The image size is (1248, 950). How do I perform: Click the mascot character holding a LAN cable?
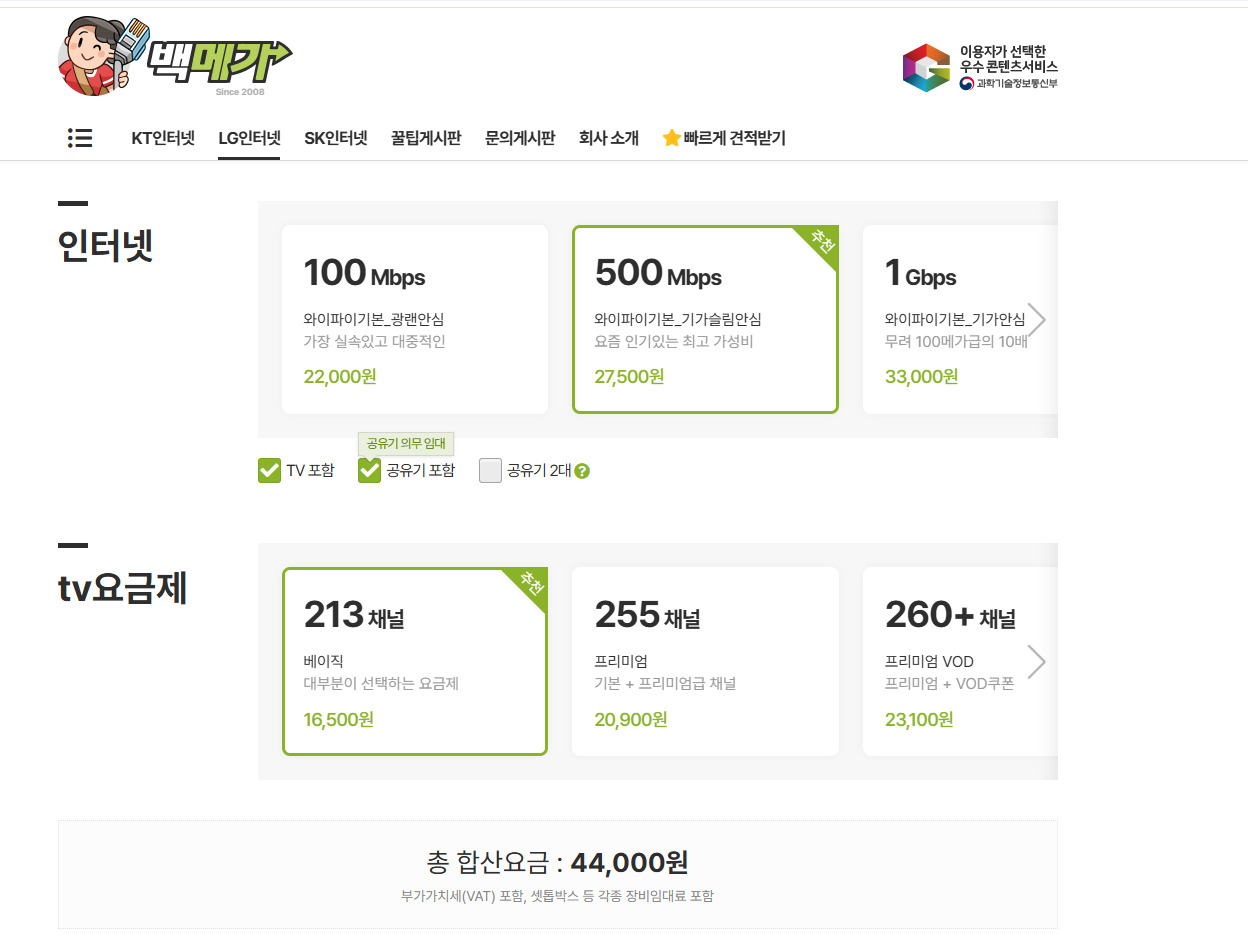100,57
